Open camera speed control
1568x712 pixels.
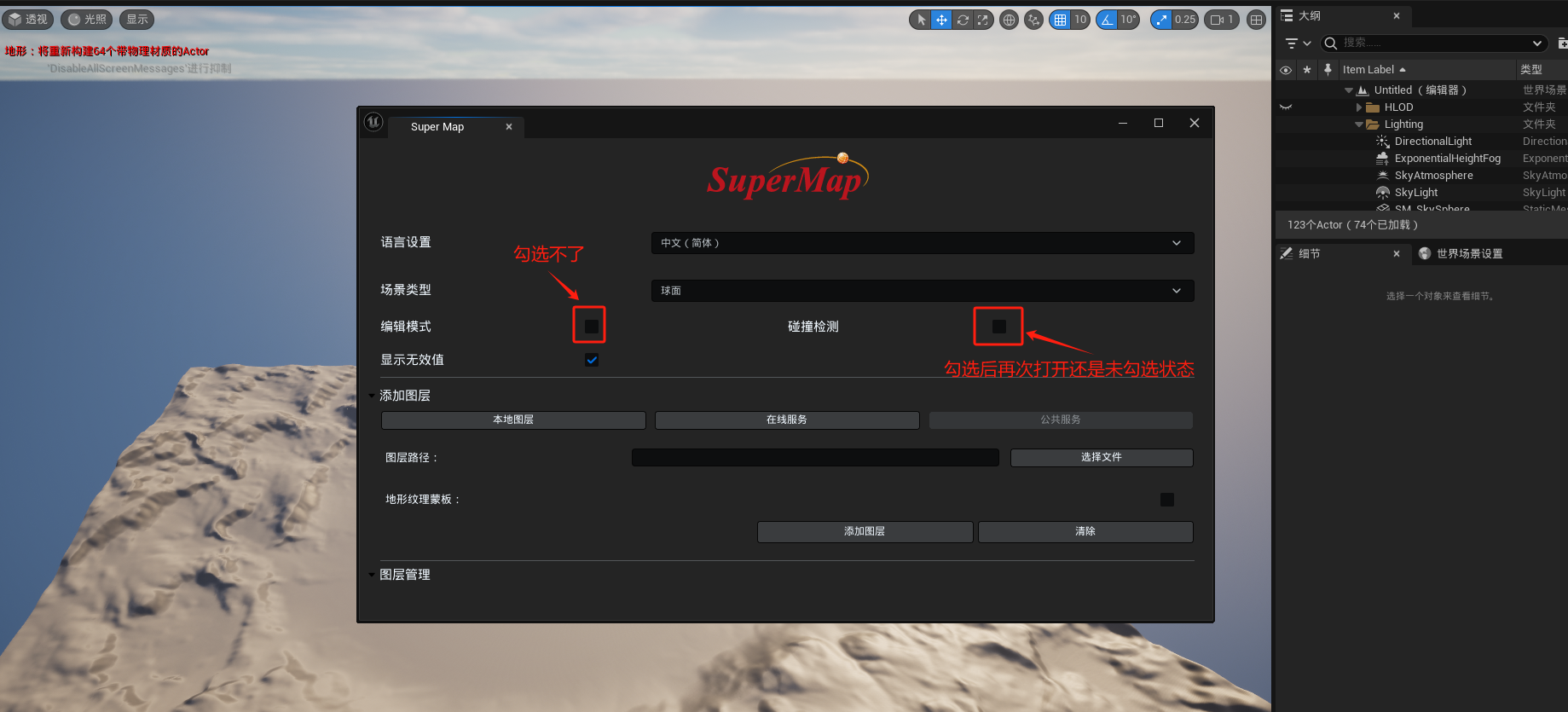[x=1222, y=20]
